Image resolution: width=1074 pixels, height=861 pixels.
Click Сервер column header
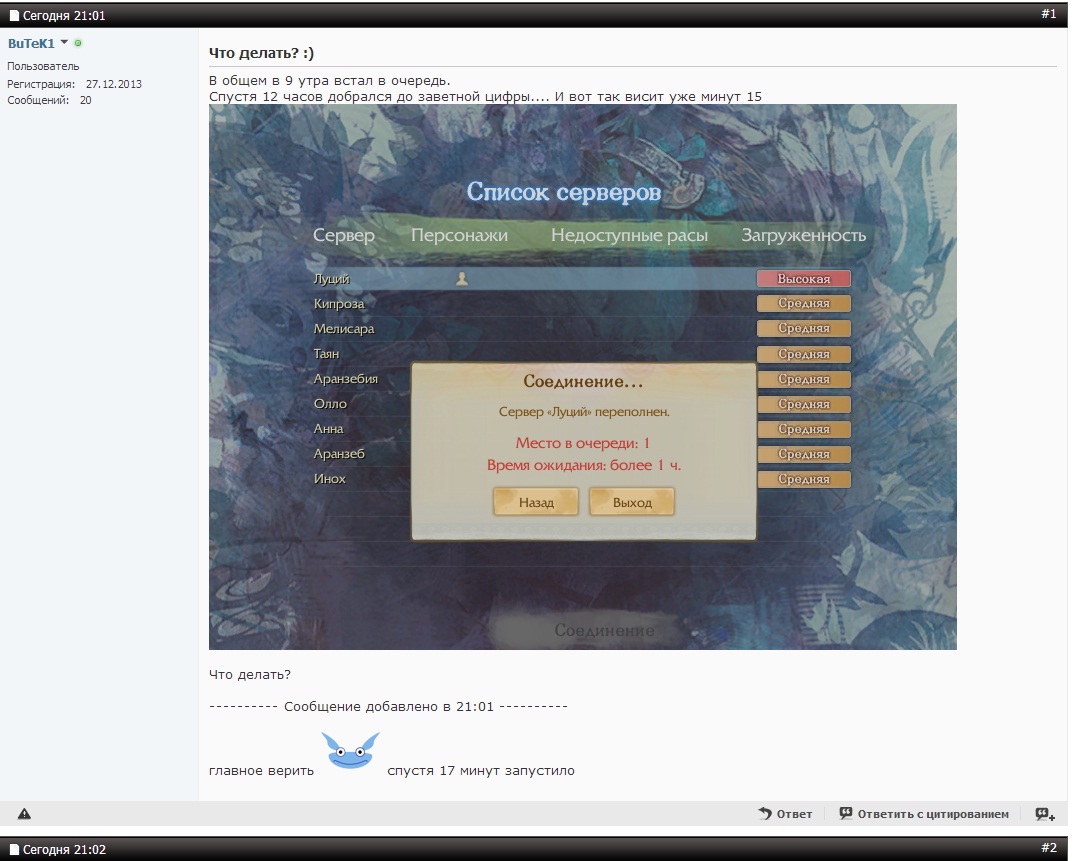click(x=344, y=235)
